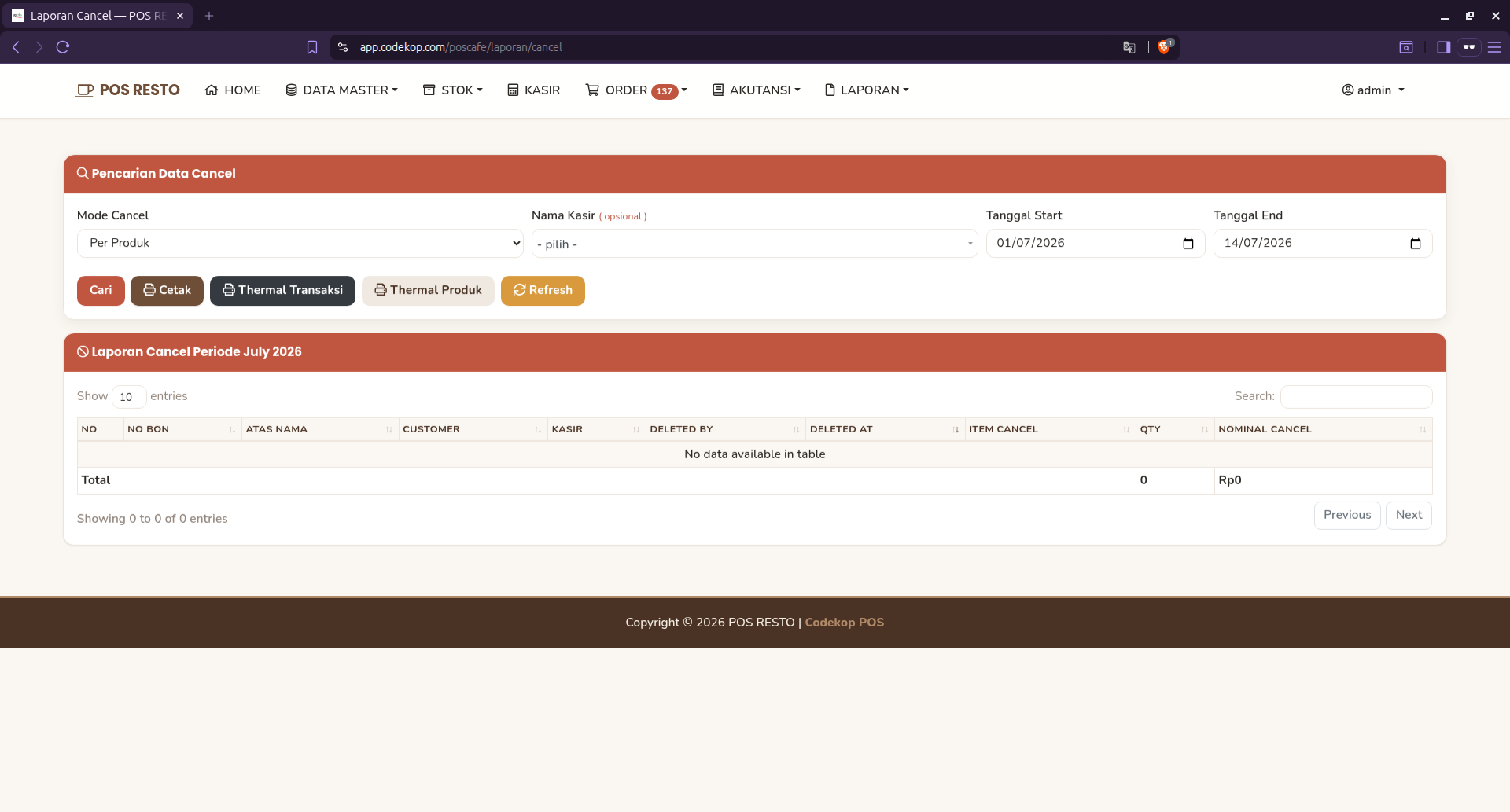
Task: Select the 'No data available in table' text
Action: click(x=754, y=454)
